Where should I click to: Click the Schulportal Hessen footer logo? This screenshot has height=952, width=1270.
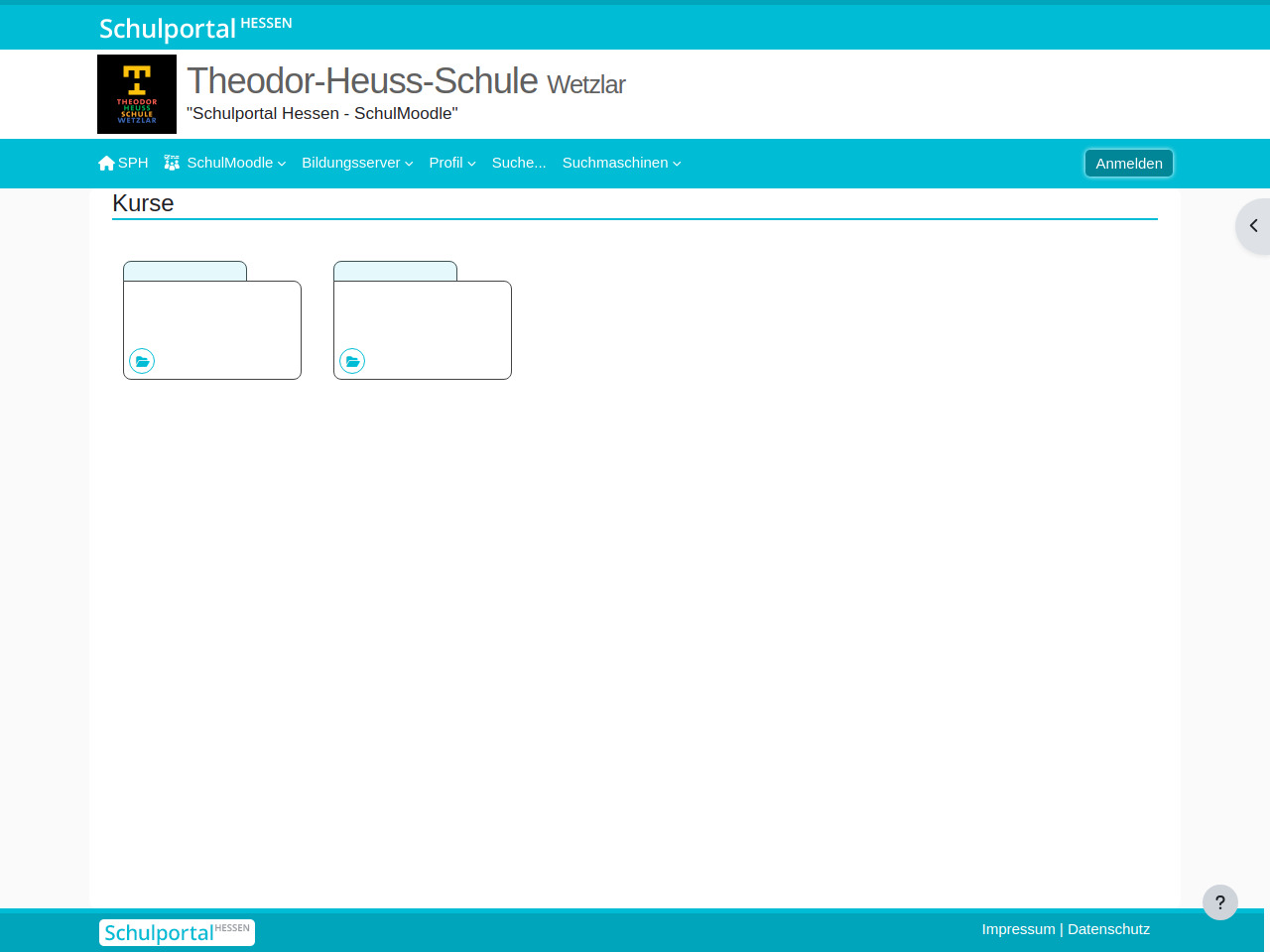click(x=177, y=932)
